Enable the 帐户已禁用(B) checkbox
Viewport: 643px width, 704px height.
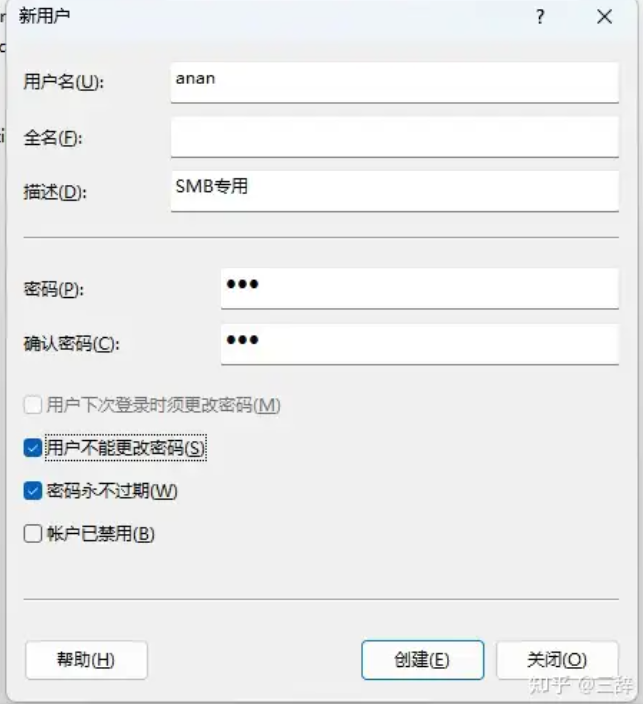coord(33,534)
